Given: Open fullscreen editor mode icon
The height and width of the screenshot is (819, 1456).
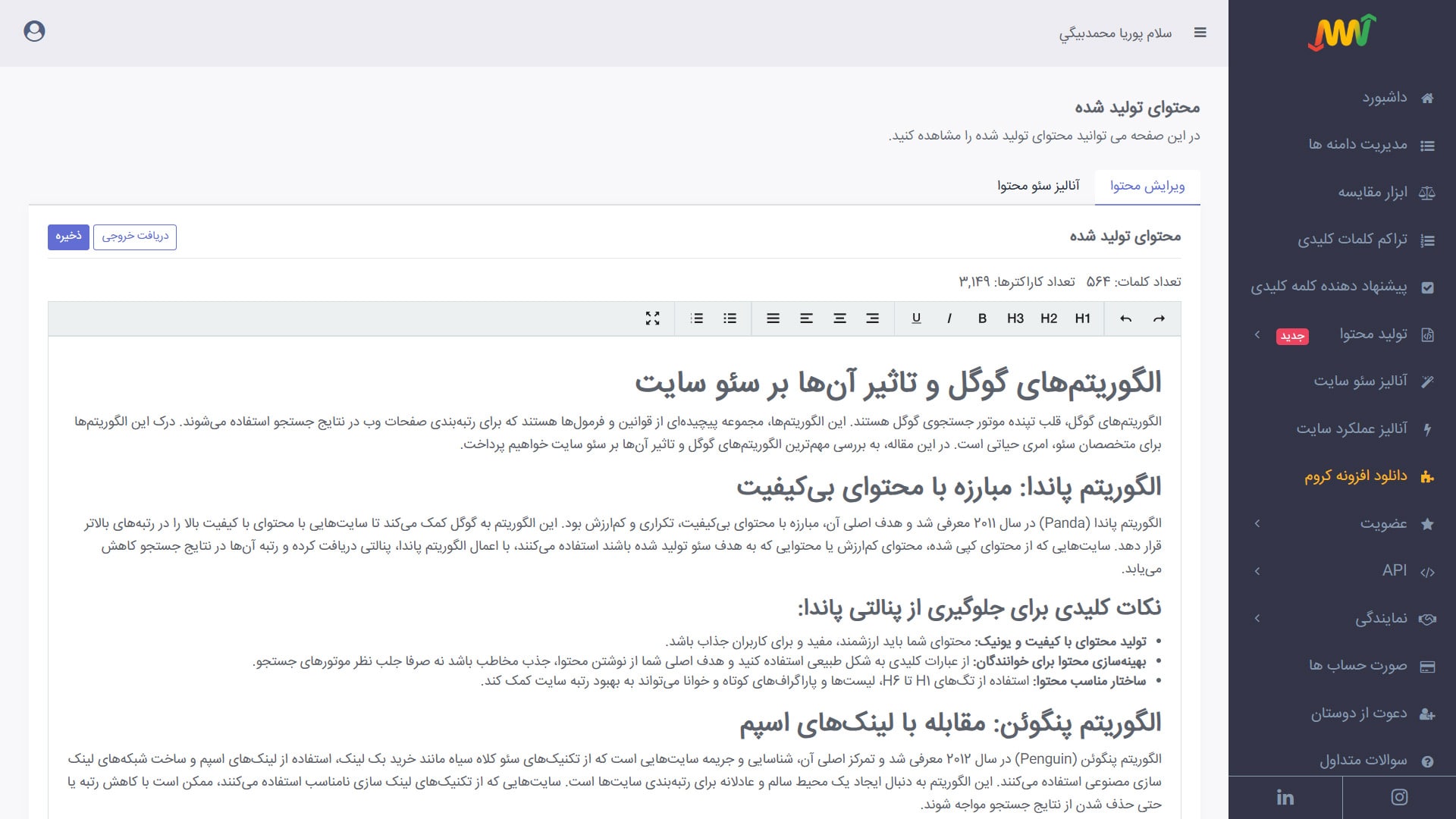Looking at the screenshot, I should (652, 318).
